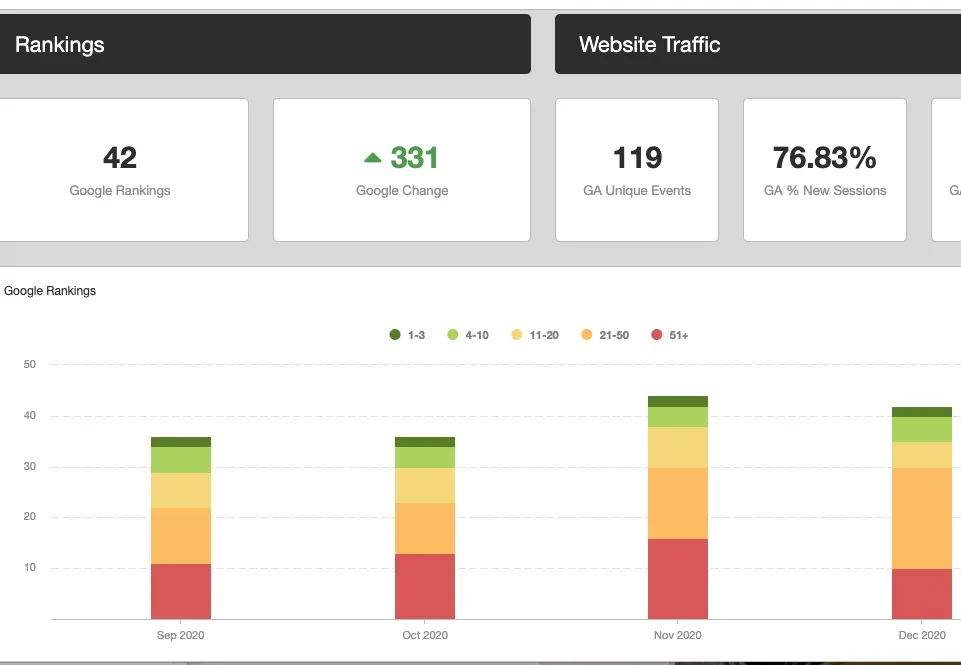Toggle the 1-3 legend series
The image size is (961, 665).
coord(407,335)
